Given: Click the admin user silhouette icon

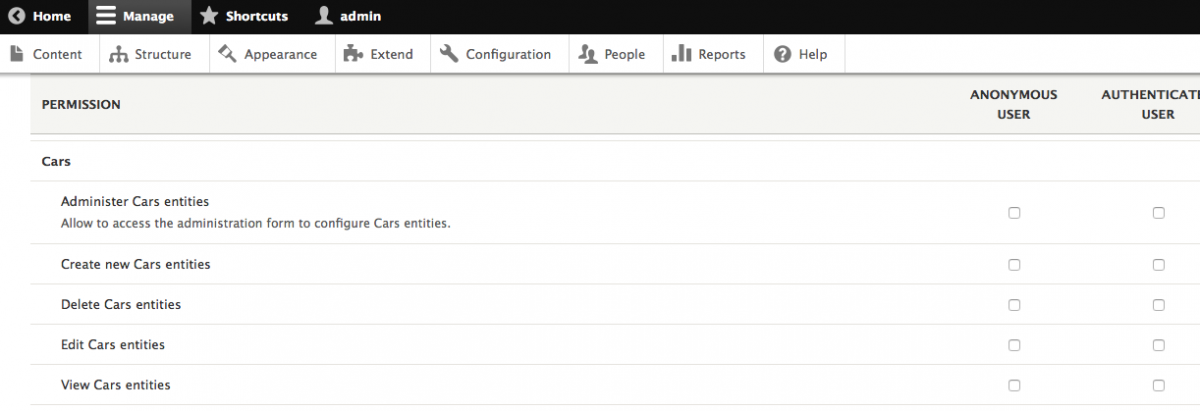Looking at the screenshot, I should tap(323, 16).
